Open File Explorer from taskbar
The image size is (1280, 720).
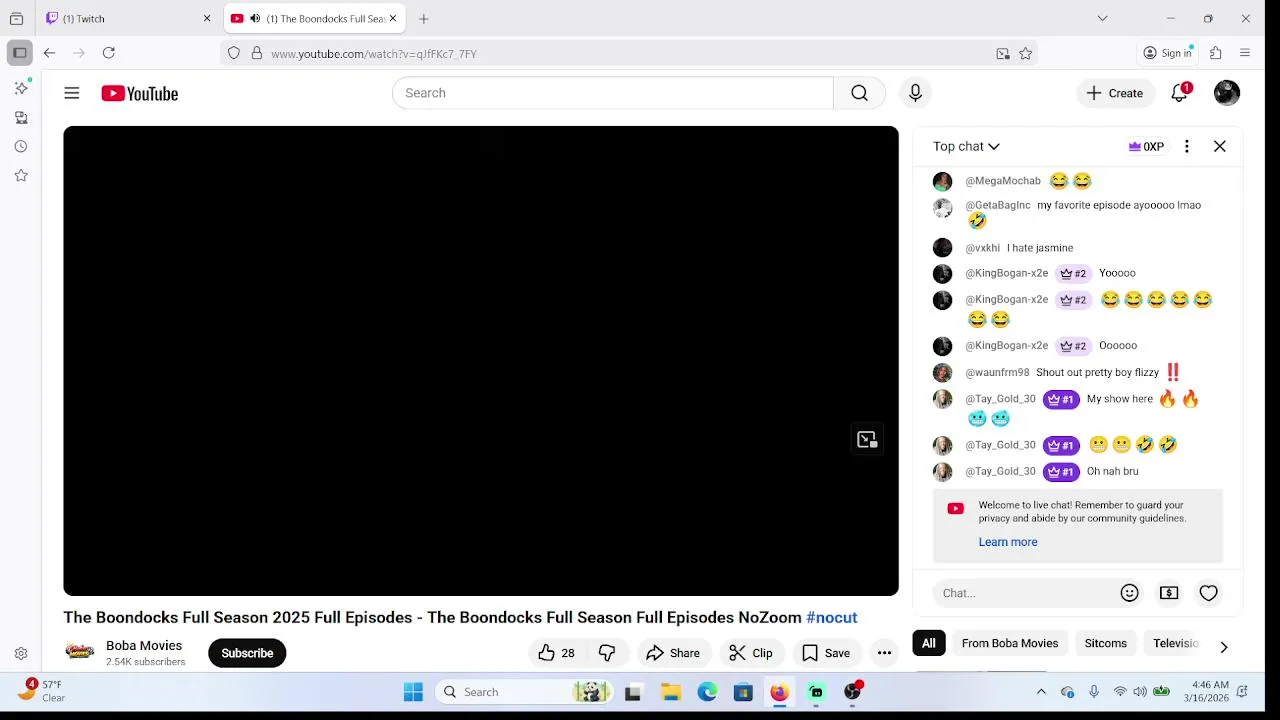coord(671,692)
